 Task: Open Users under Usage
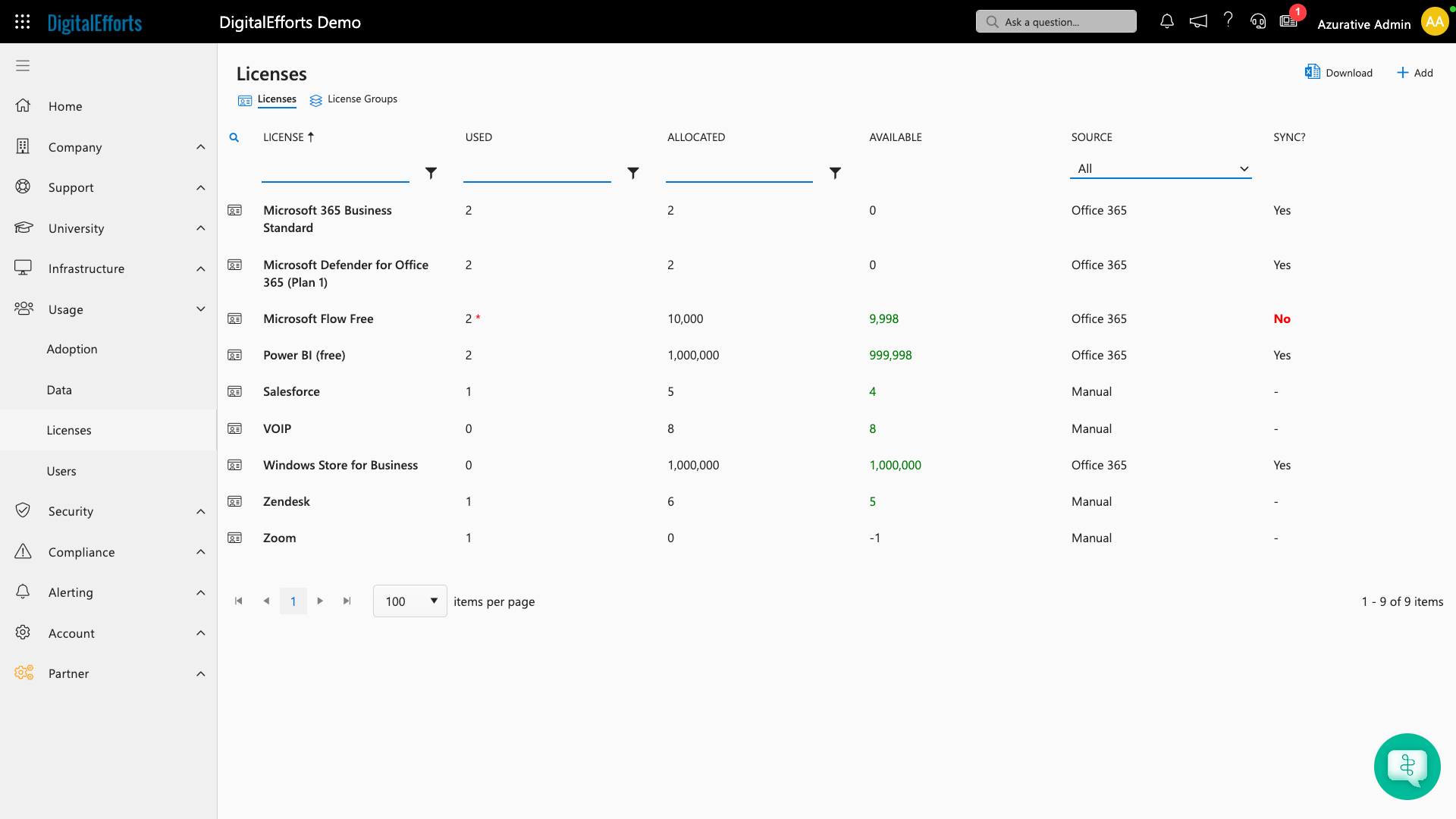tap(61, 471)
